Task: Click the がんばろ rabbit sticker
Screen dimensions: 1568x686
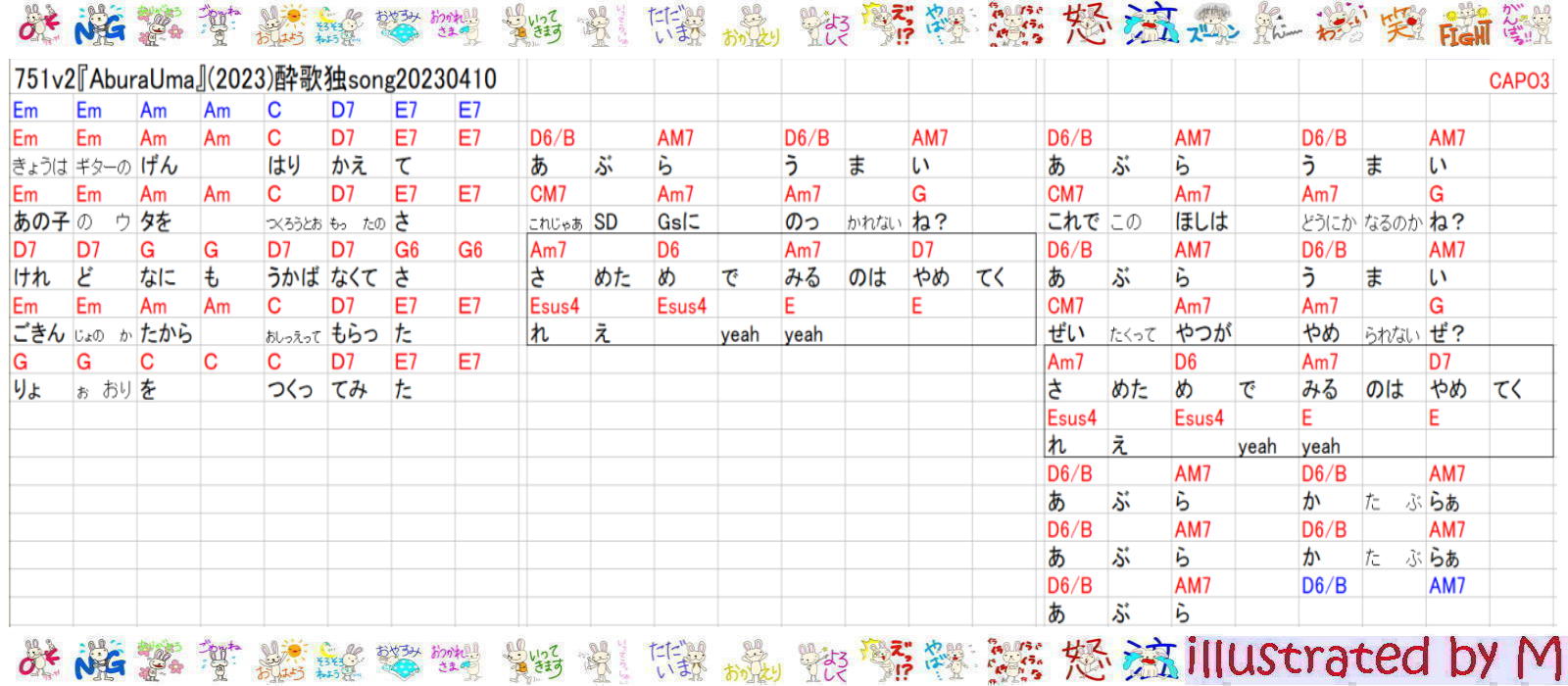Action: pyautogui.click(x=1527, y=25)
